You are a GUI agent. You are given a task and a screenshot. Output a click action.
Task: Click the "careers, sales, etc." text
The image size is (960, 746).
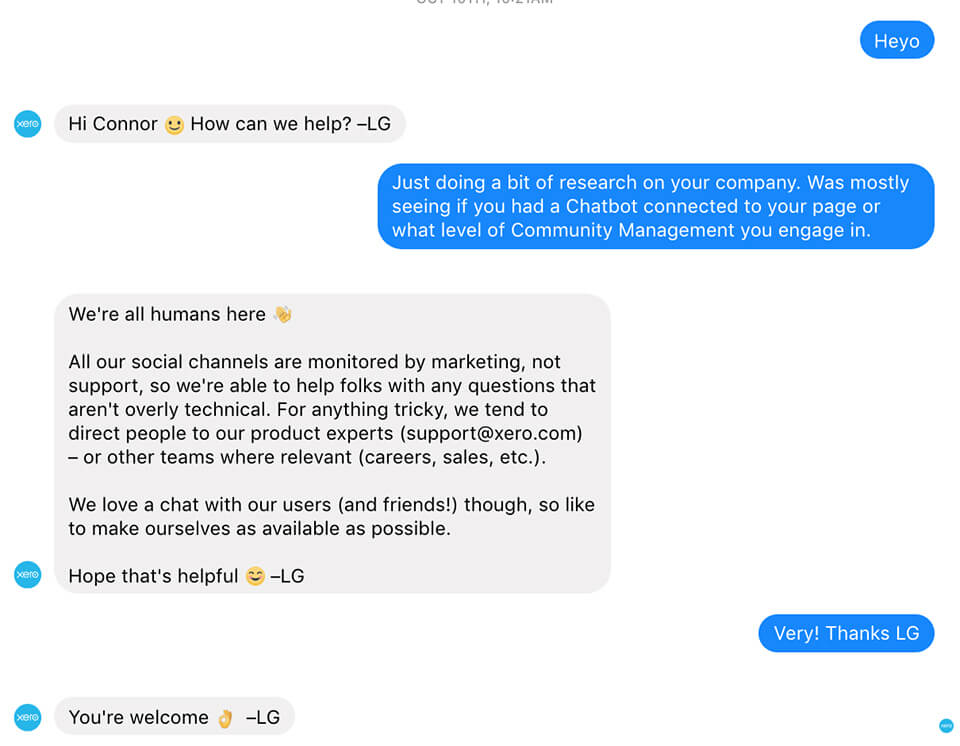pos(451,458)
